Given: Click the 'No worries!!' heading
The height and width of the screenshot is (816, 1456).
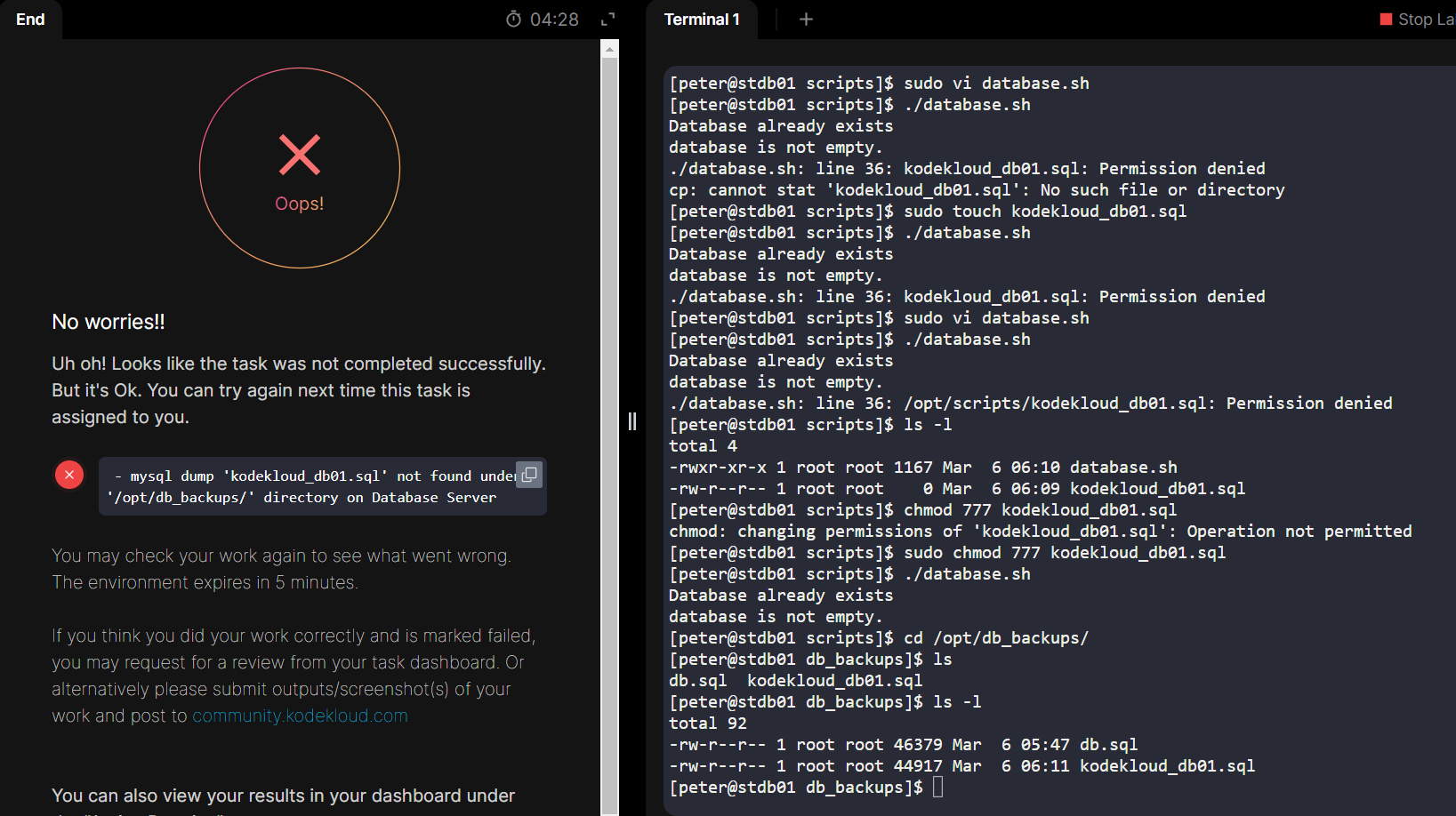Looking at the screenshot, I should tap(109, 322).
